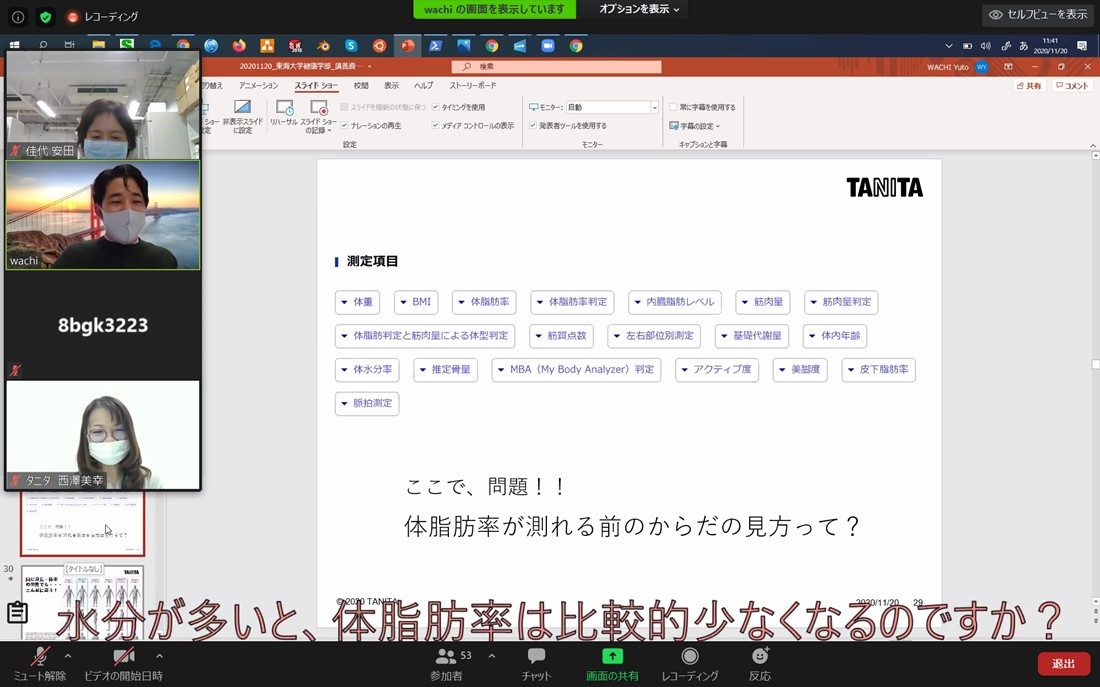Select the 基礎代謝量 tag on the slide
The image size is (1100, 687).
click(751, 335)
